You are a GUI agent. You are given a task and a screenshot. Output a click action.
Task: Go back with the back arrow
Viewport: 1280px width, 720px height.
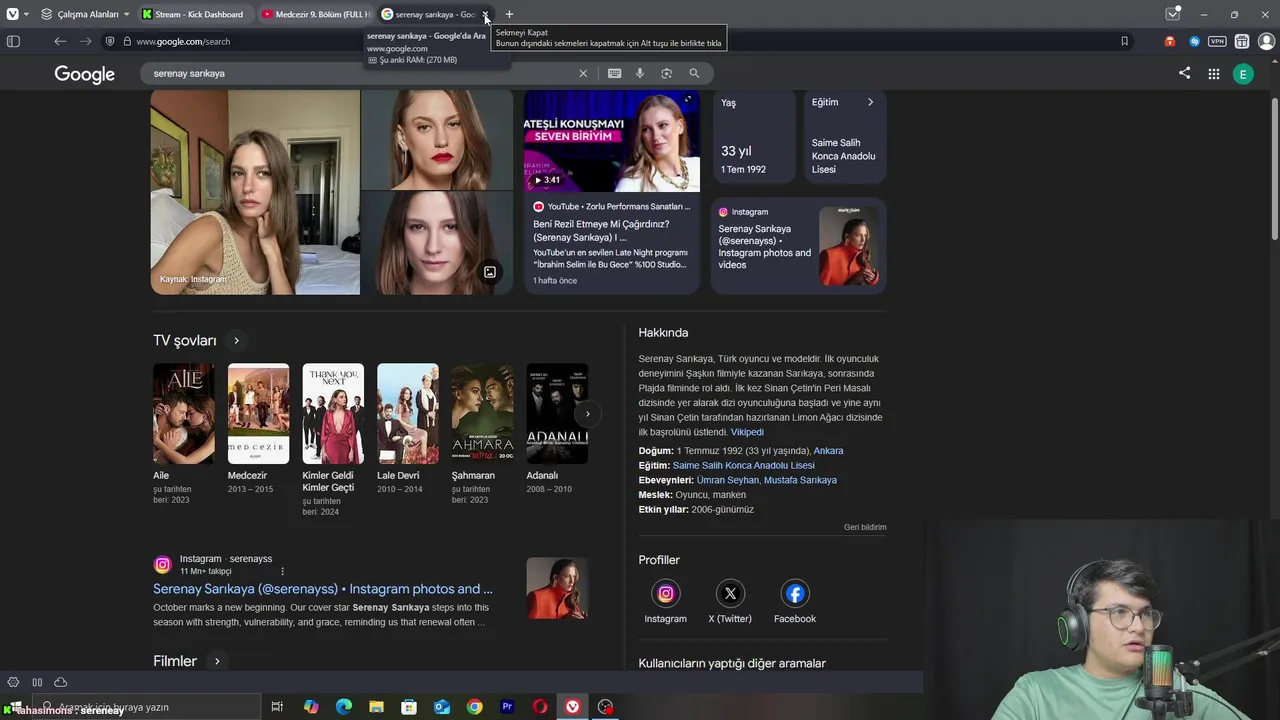coord(60,41)
